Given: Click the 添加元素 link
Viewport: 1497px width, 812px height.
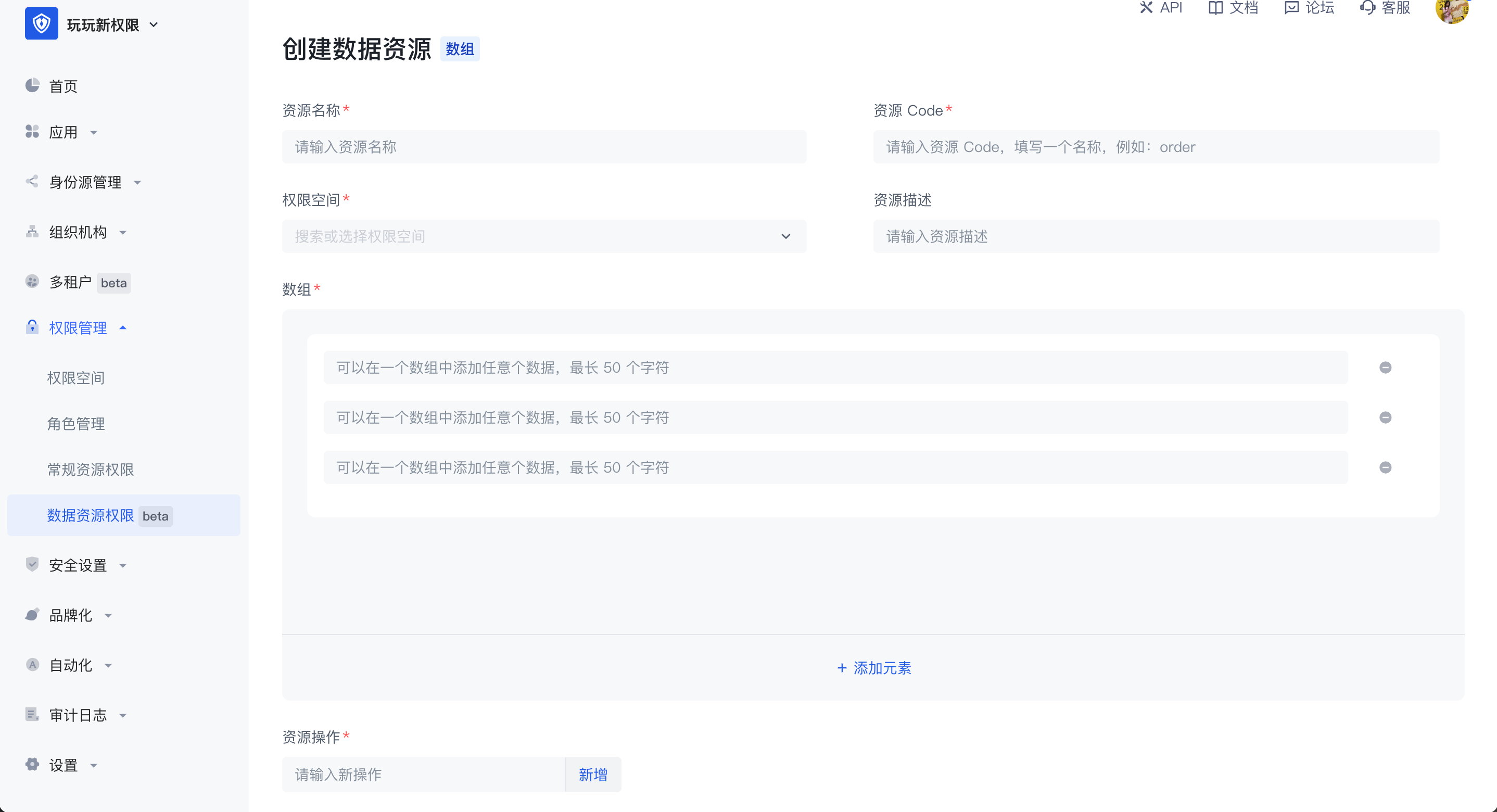Looking at the screenshot, I should pos(873,668).
